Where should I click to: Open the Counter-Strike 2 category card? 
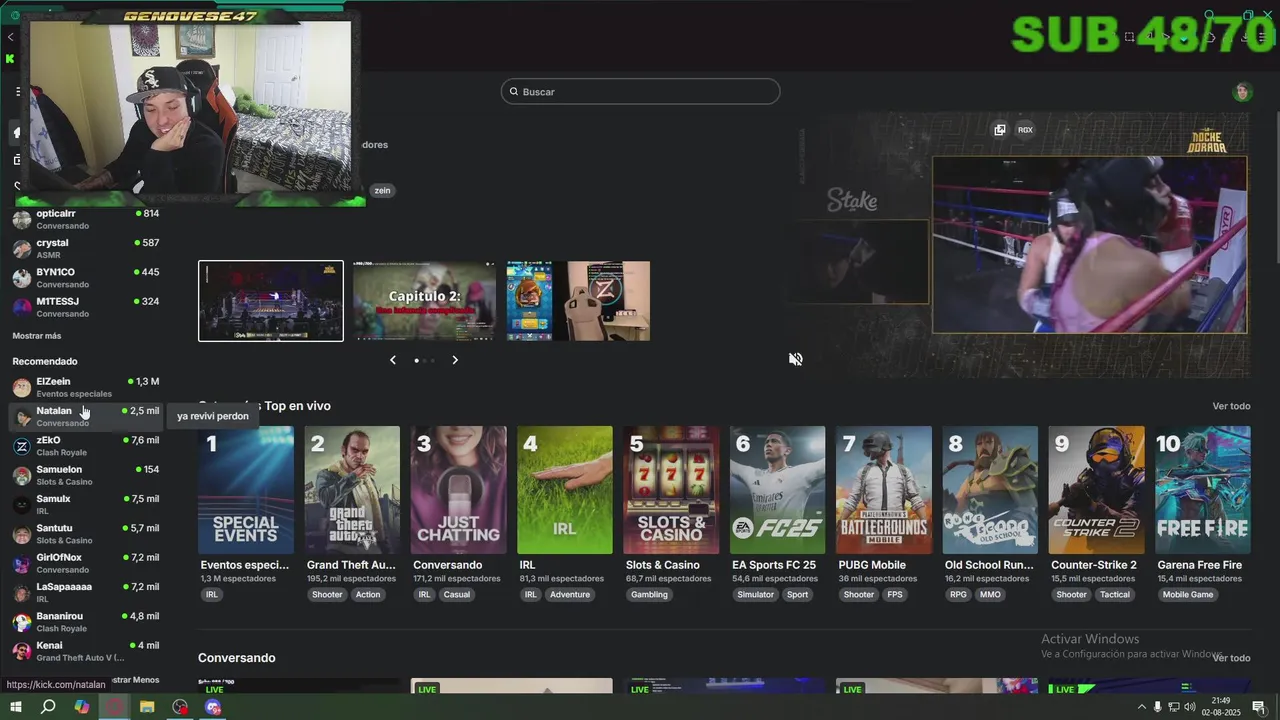(x=1096, y=490)
